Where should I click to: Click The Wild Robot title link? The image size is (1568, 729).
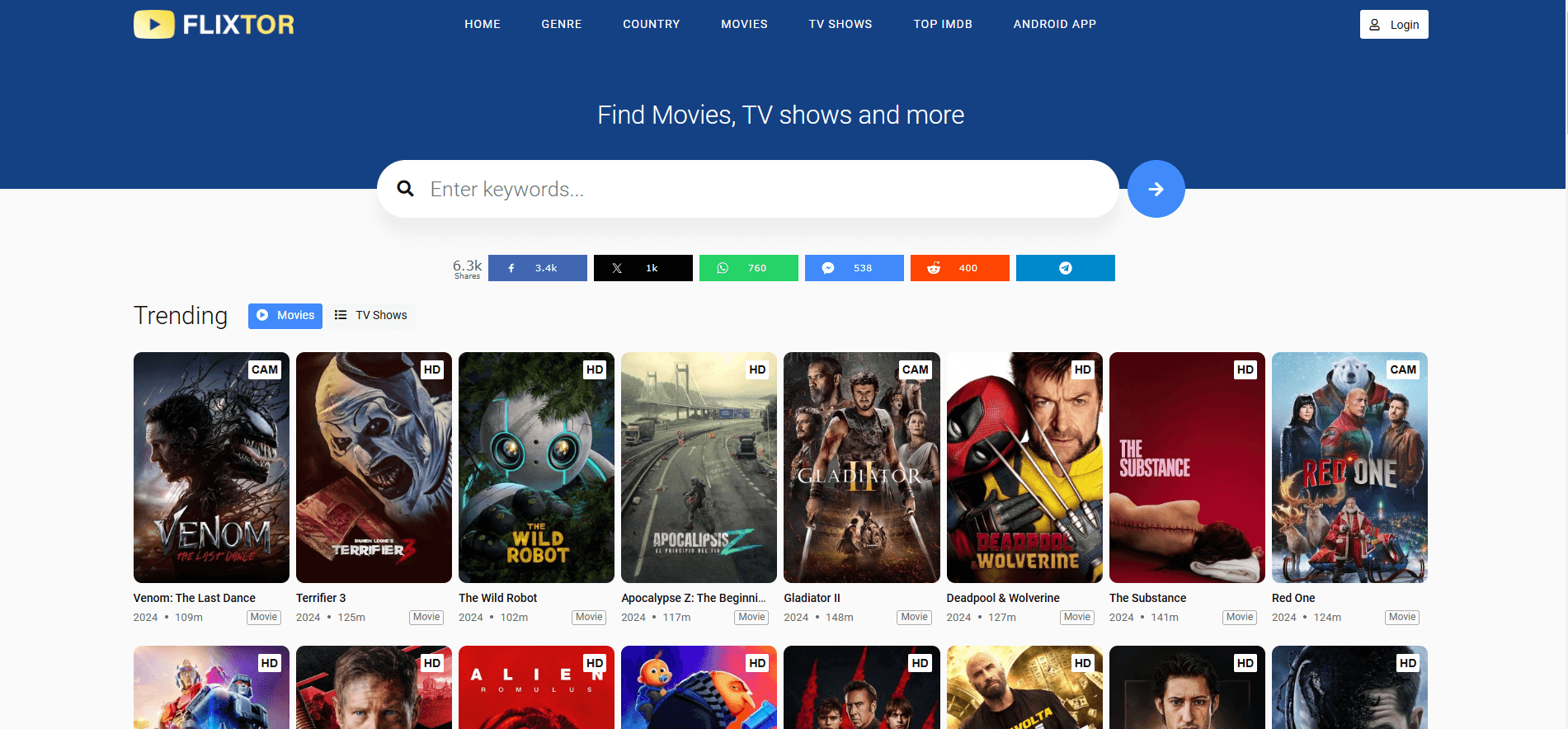pyautogui.click(x=497, y=598)
